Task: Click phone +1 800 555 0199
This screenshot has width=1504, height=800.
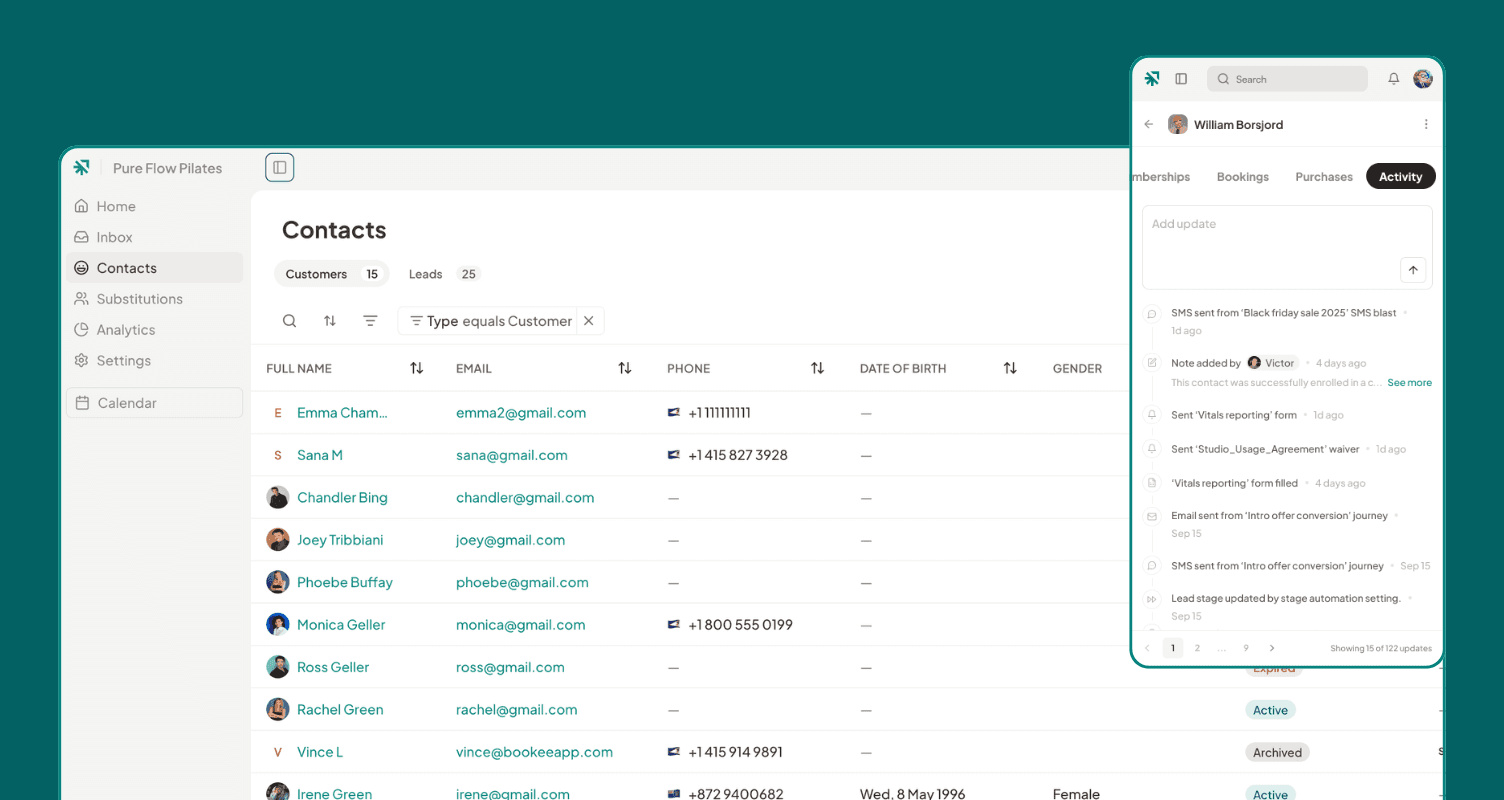Action: coord(740,625)
